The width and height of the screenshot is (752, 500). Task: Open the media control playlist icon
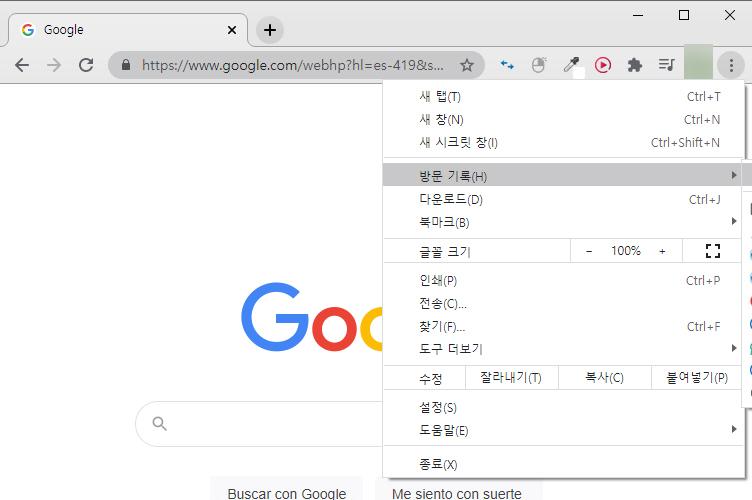[x=667, y=65]
